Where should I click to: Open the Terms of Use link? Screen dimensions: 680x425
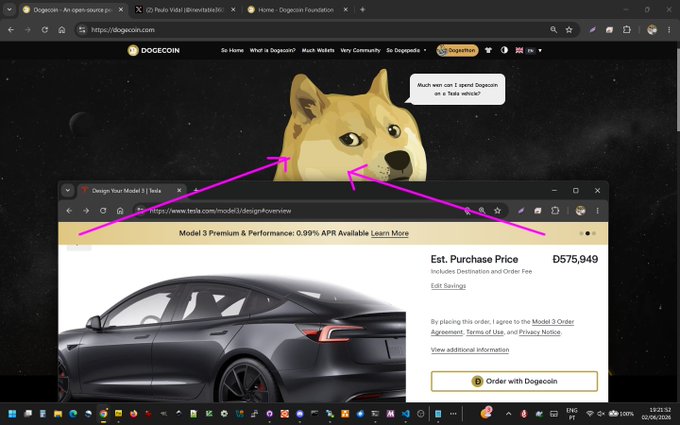[485, 332]
